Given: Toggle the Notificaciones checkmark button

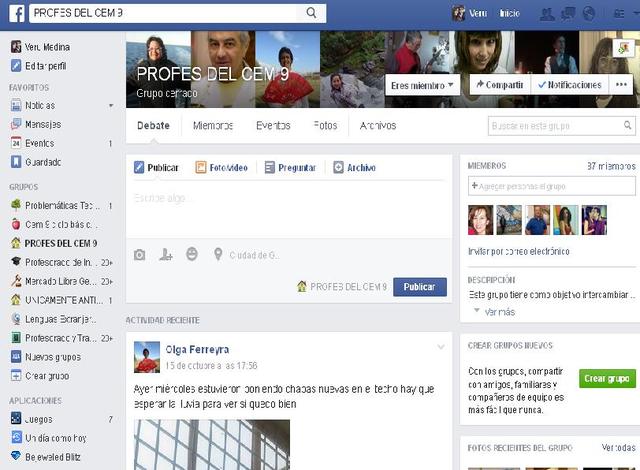Looking at the screenshot, I should point(570,84).
